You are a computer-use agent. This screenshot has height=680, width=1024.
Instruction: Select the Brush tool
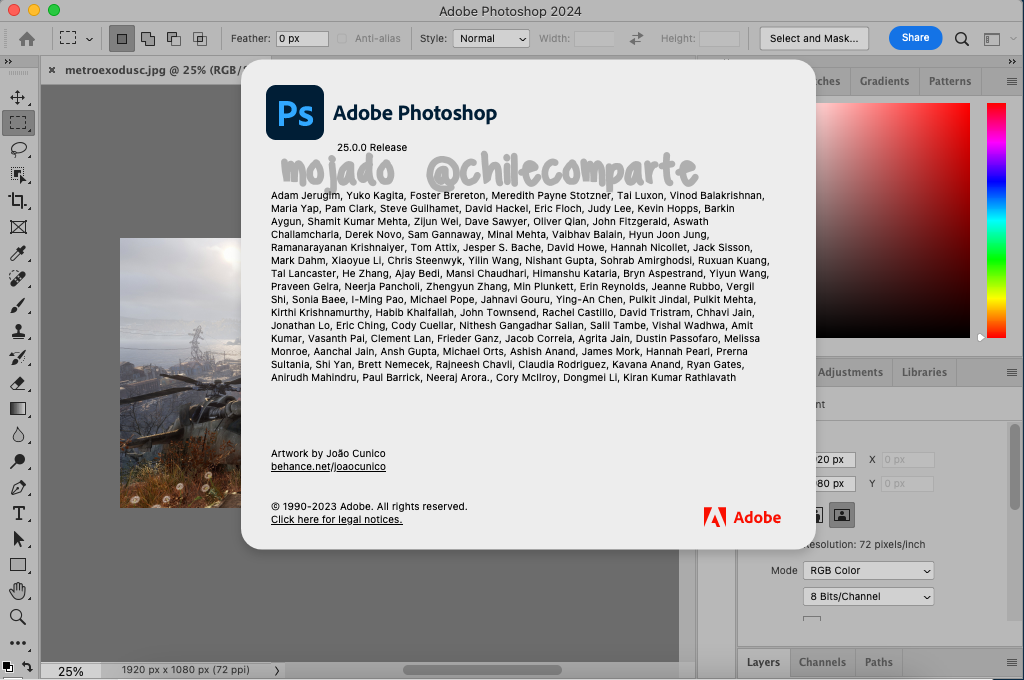(x=18, y=306)
